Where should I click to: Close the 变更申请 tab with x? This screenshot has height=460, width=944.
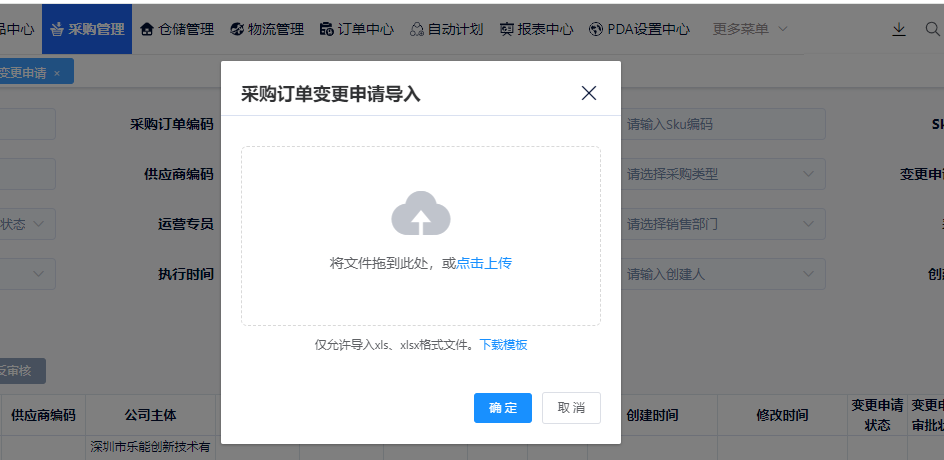(57, 73)
